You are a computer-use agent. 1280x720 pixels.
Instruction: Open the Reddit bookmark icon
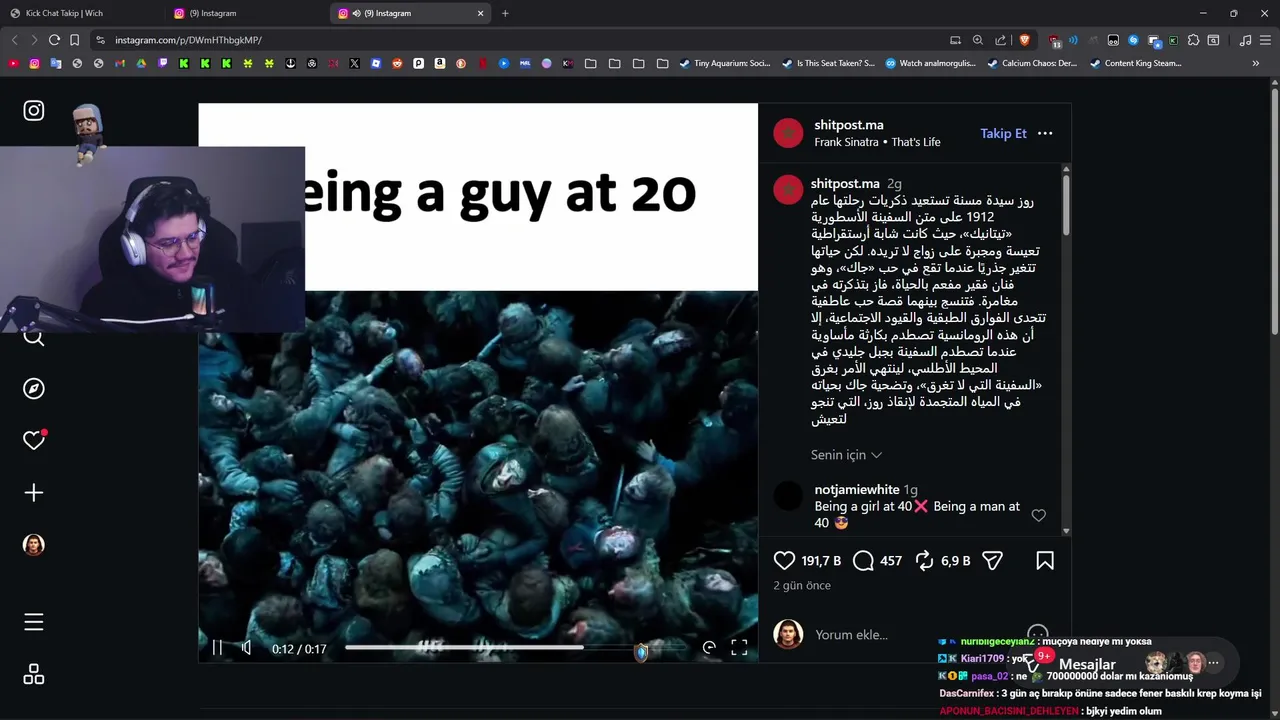coord(397,63)
